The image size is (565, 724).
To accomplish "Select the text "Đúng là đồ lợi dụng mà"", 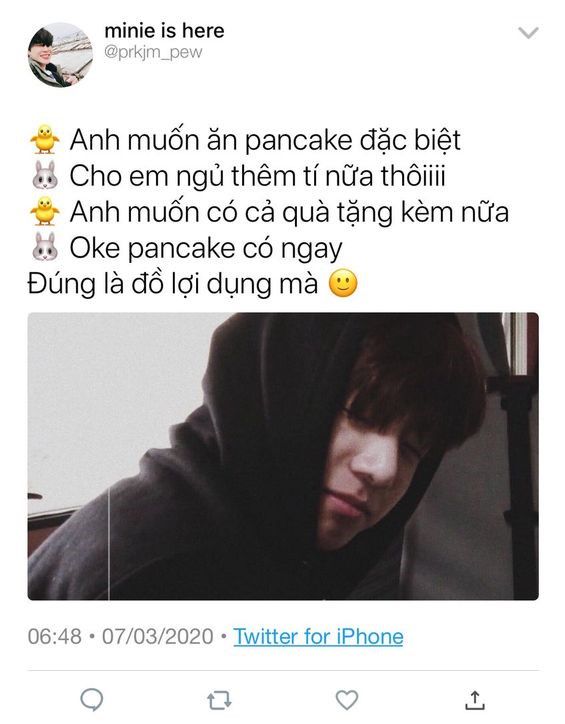I will tap(173, 284).
